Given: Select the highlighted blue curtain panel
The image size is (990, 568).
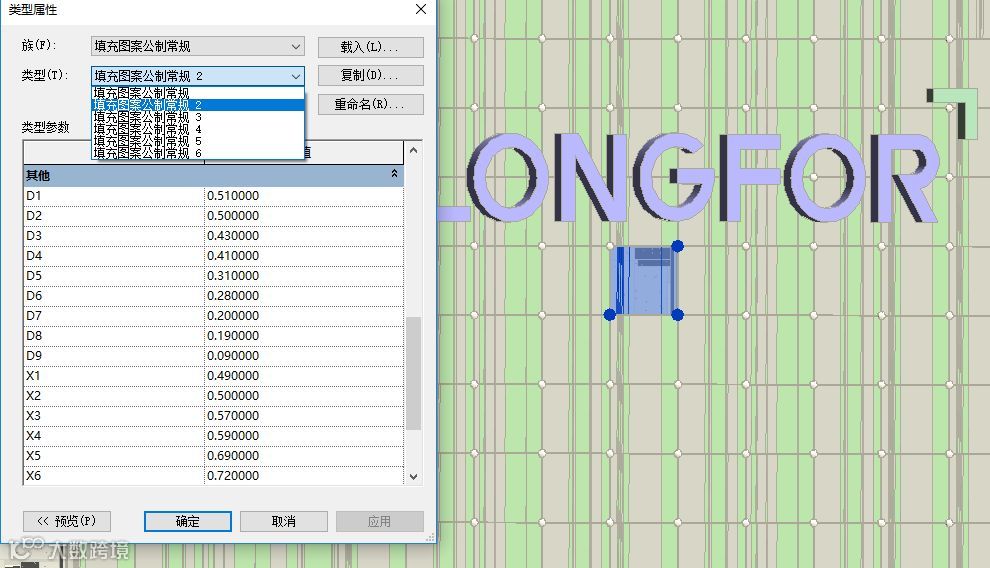Looking at the screenshot, I should click(644, 280).
